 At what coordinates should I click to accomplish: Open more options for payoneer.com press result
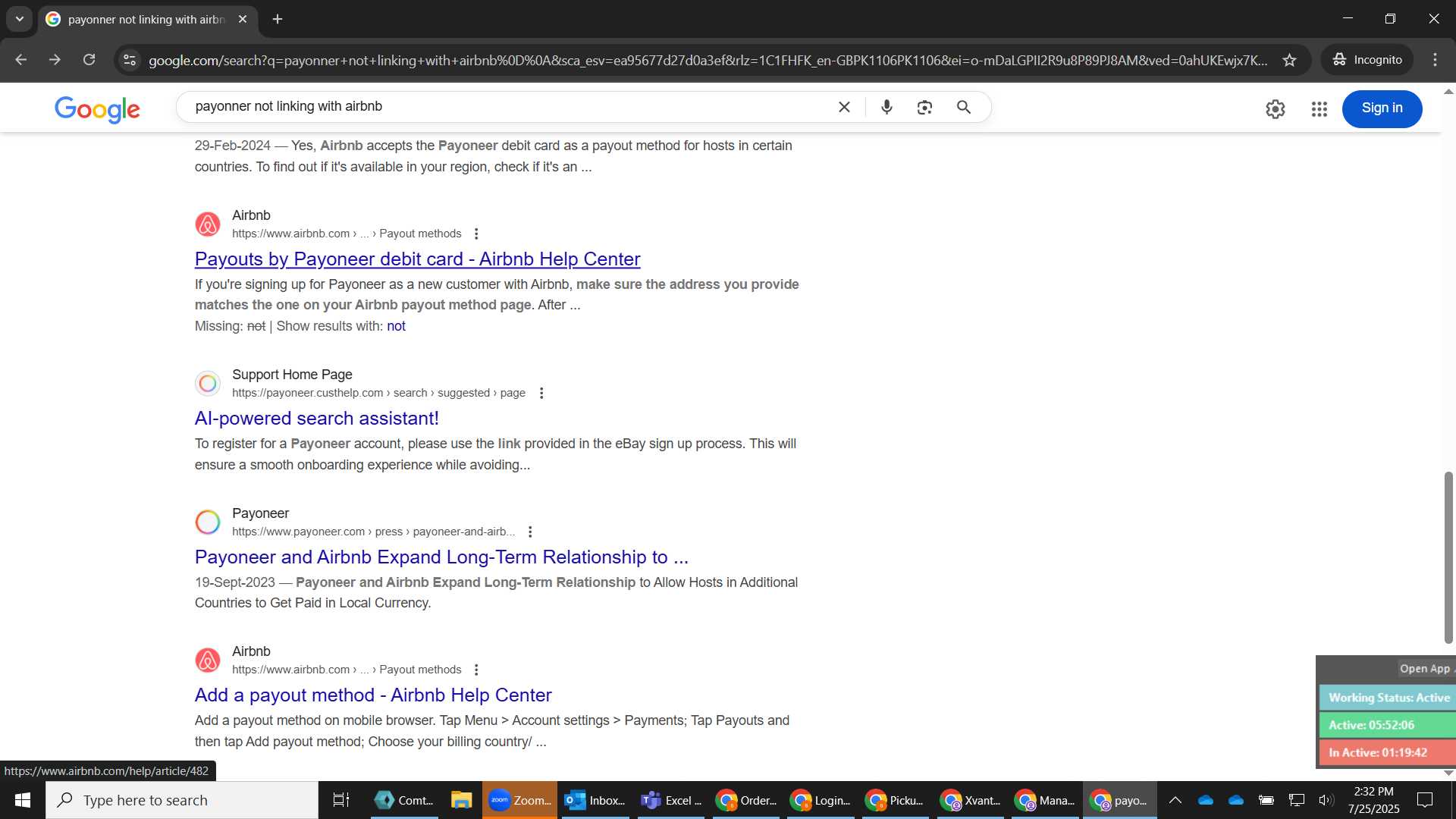pos(530,532)
